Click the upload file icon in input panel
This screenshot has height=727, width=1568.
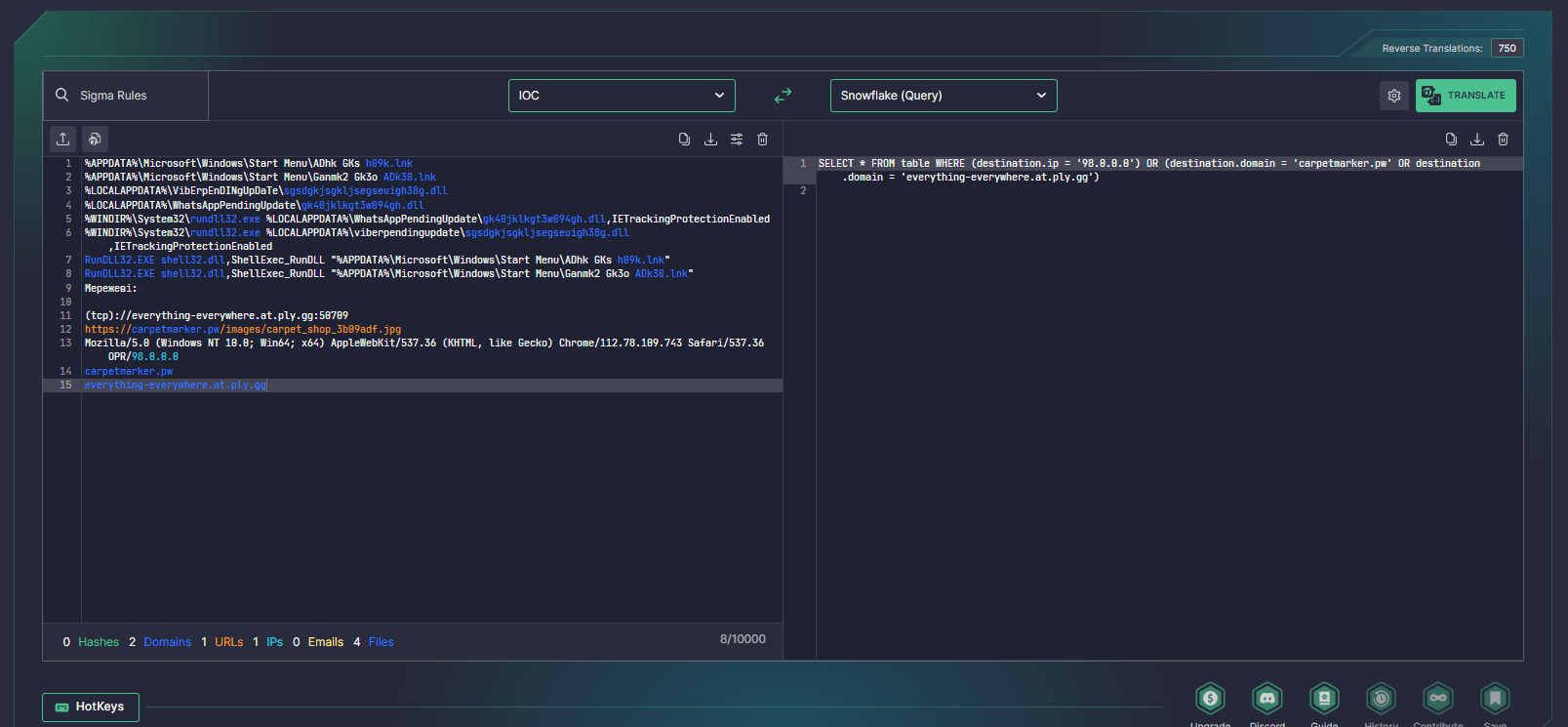coord(63,139)
